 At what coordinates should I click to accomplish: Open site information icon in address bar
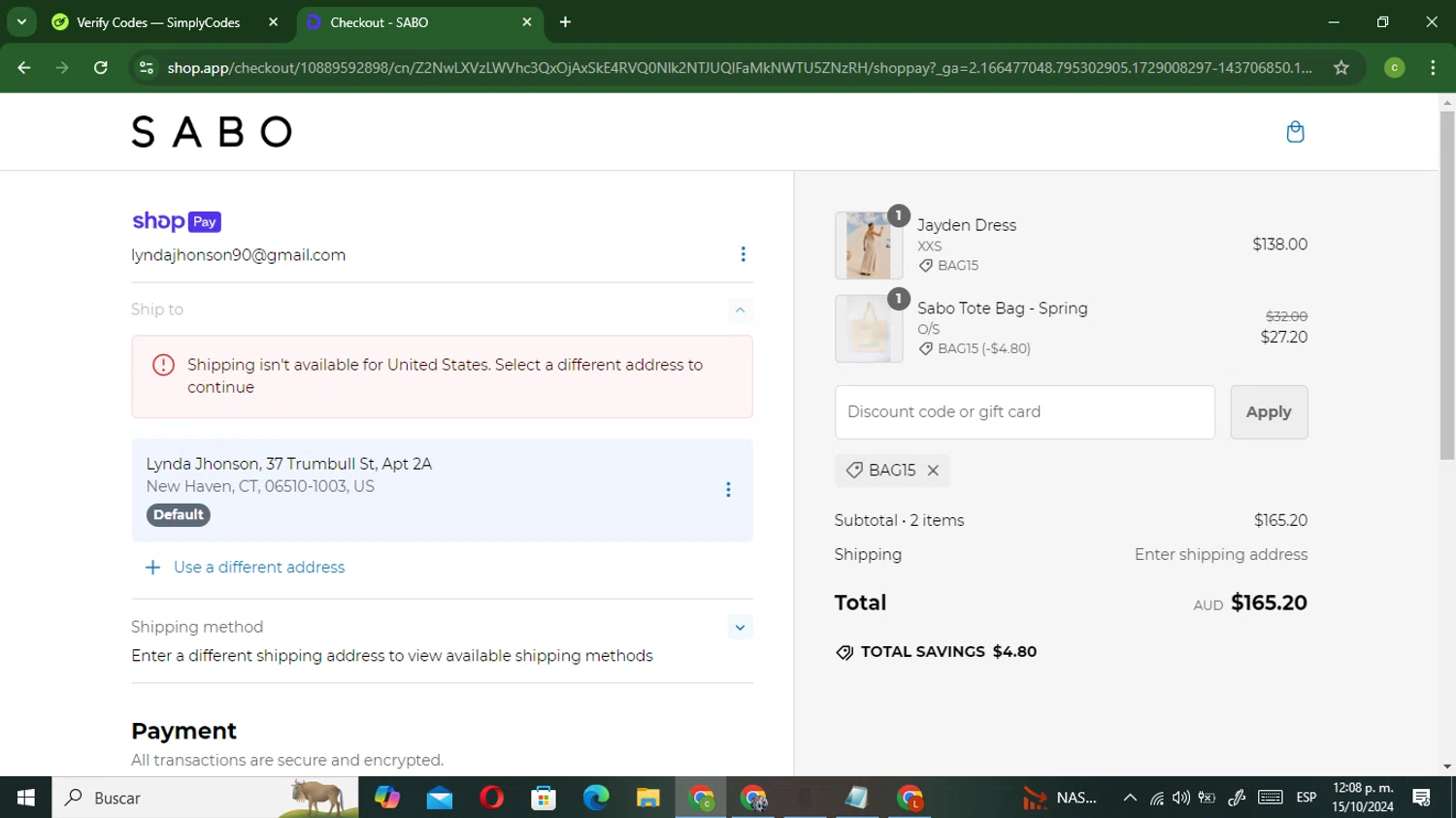coord(147,68)
